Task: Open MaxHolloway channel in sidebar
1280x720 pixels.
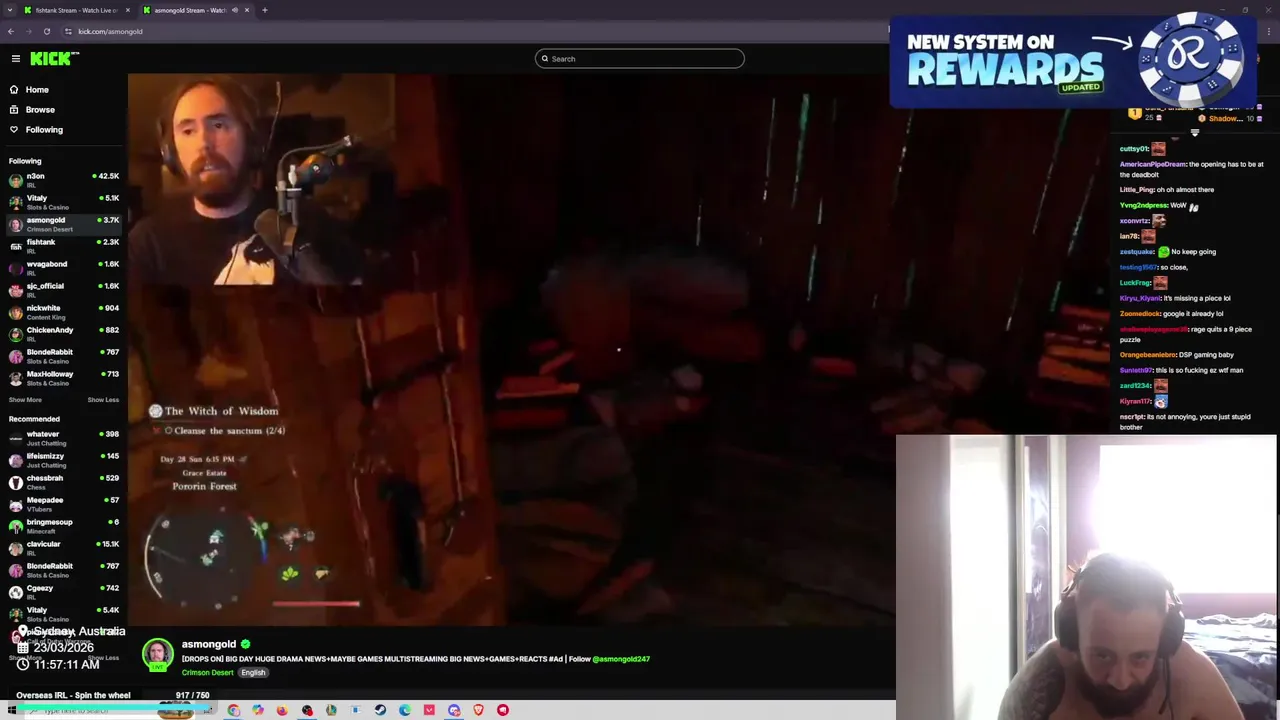Action: click(64, 378)
